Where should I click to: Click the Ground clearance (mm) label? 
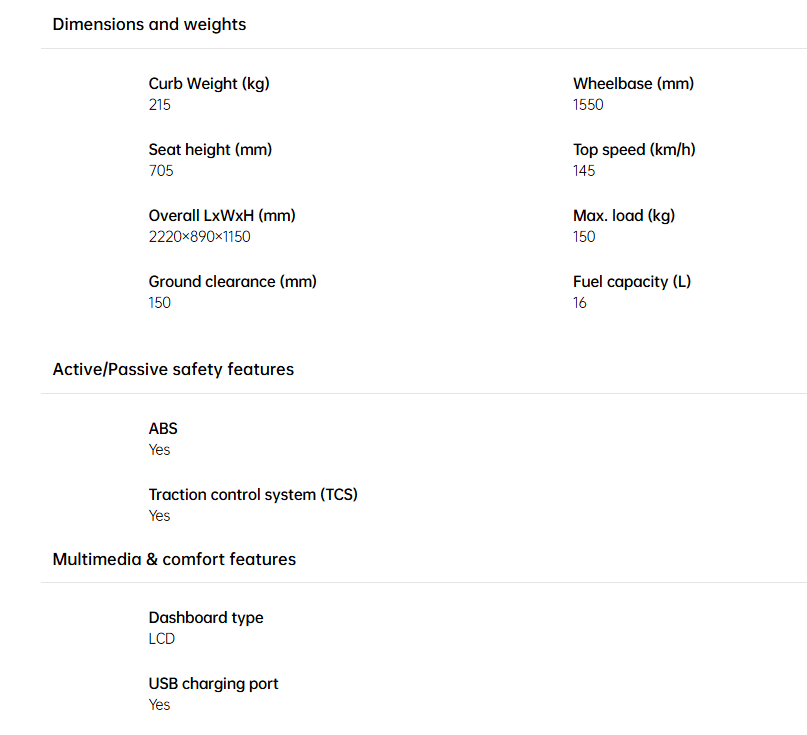click(232, 282)
